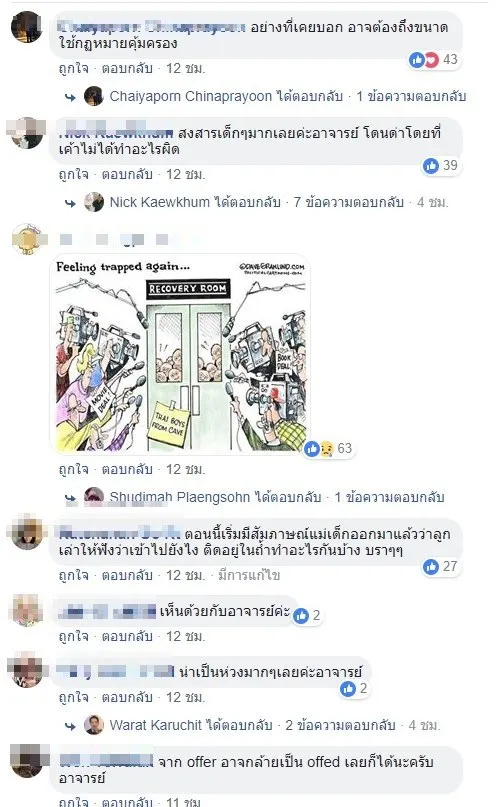The height and width of the screenshot is (807, 497).
Task: Click the like reaction icon showing 39
Action: click(x=431, y=165)
